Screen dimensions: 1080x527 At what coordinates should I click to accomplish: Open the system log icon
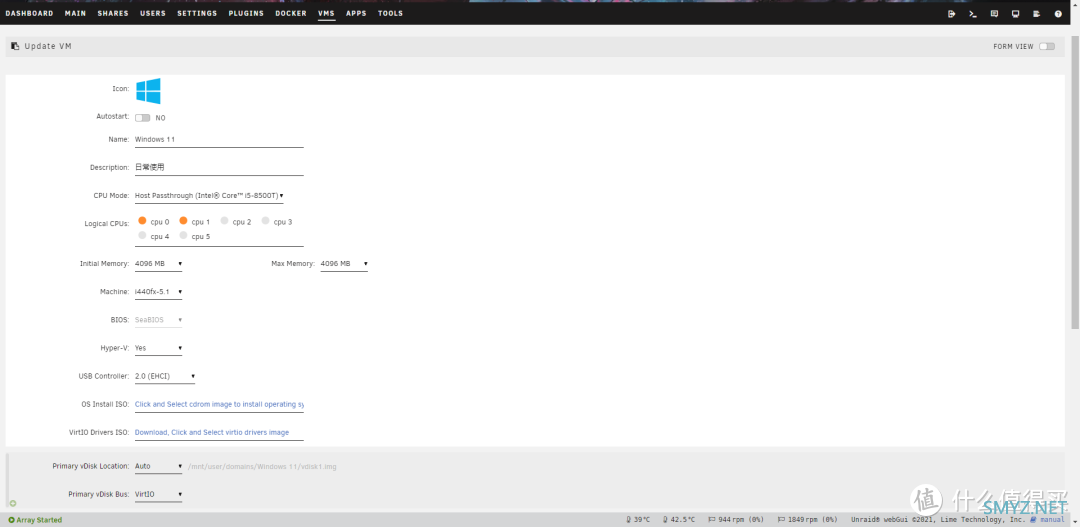[x=1036, y=14]
